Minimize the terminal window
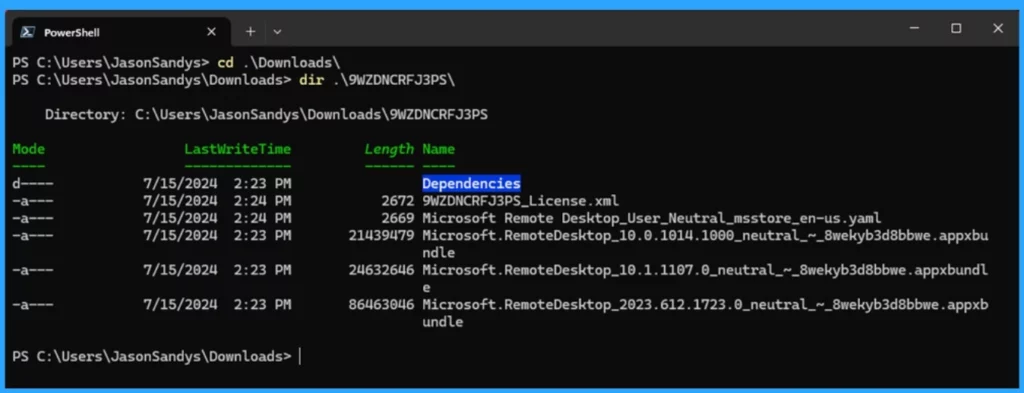1024x393 pixels. (x=915, y=29)
